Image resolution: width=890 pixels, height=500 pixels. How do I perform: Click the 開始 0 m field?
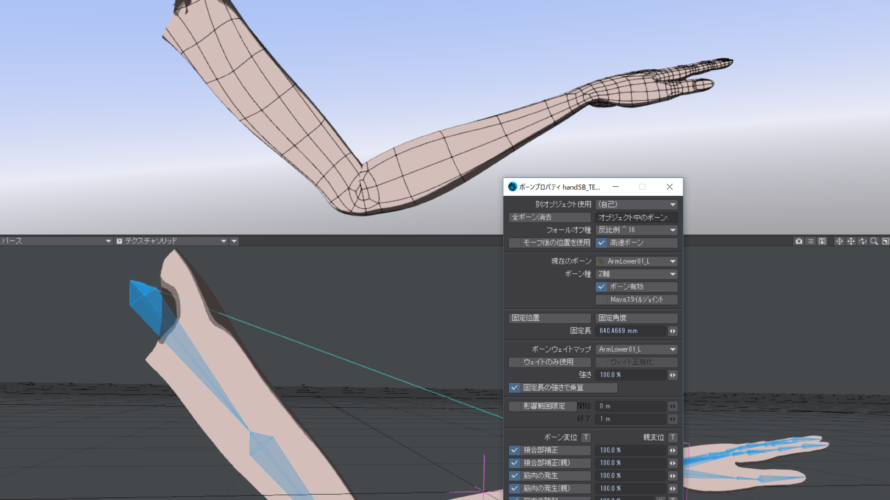click(x=631, y=406)
